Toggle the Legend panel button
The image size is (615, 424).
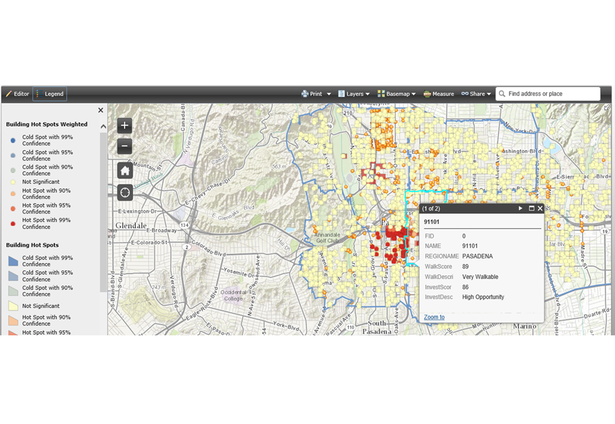pyautogui.click(x=50, y=94)
